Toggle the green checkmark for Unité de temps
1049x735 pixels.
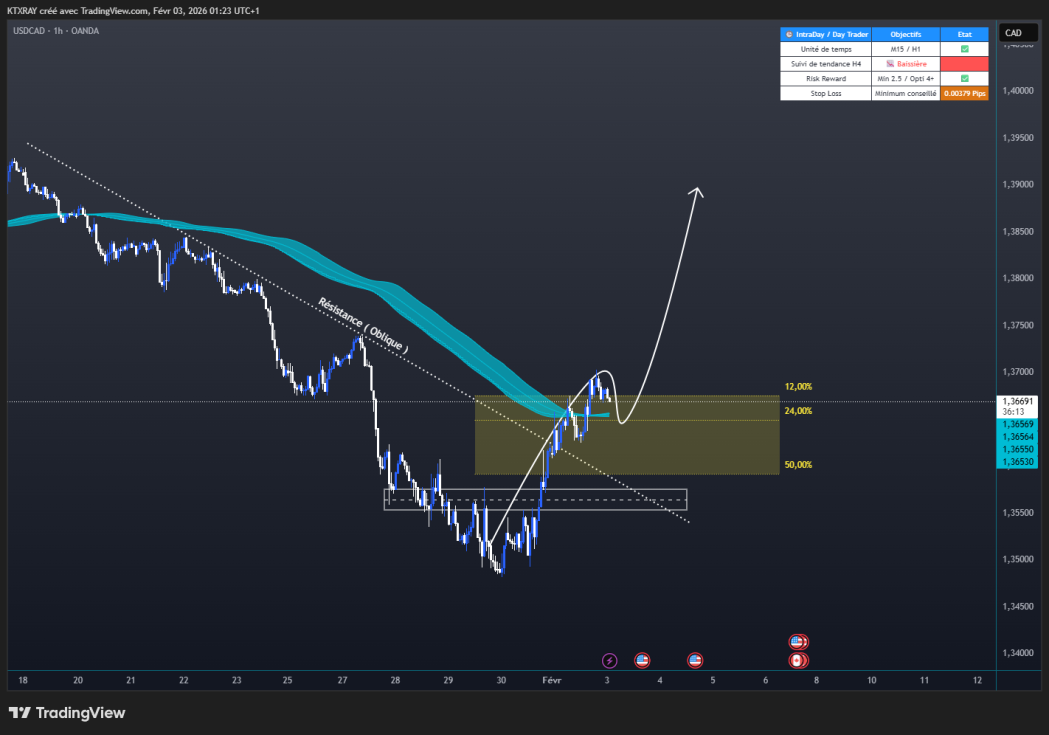(x=963, y=48)
